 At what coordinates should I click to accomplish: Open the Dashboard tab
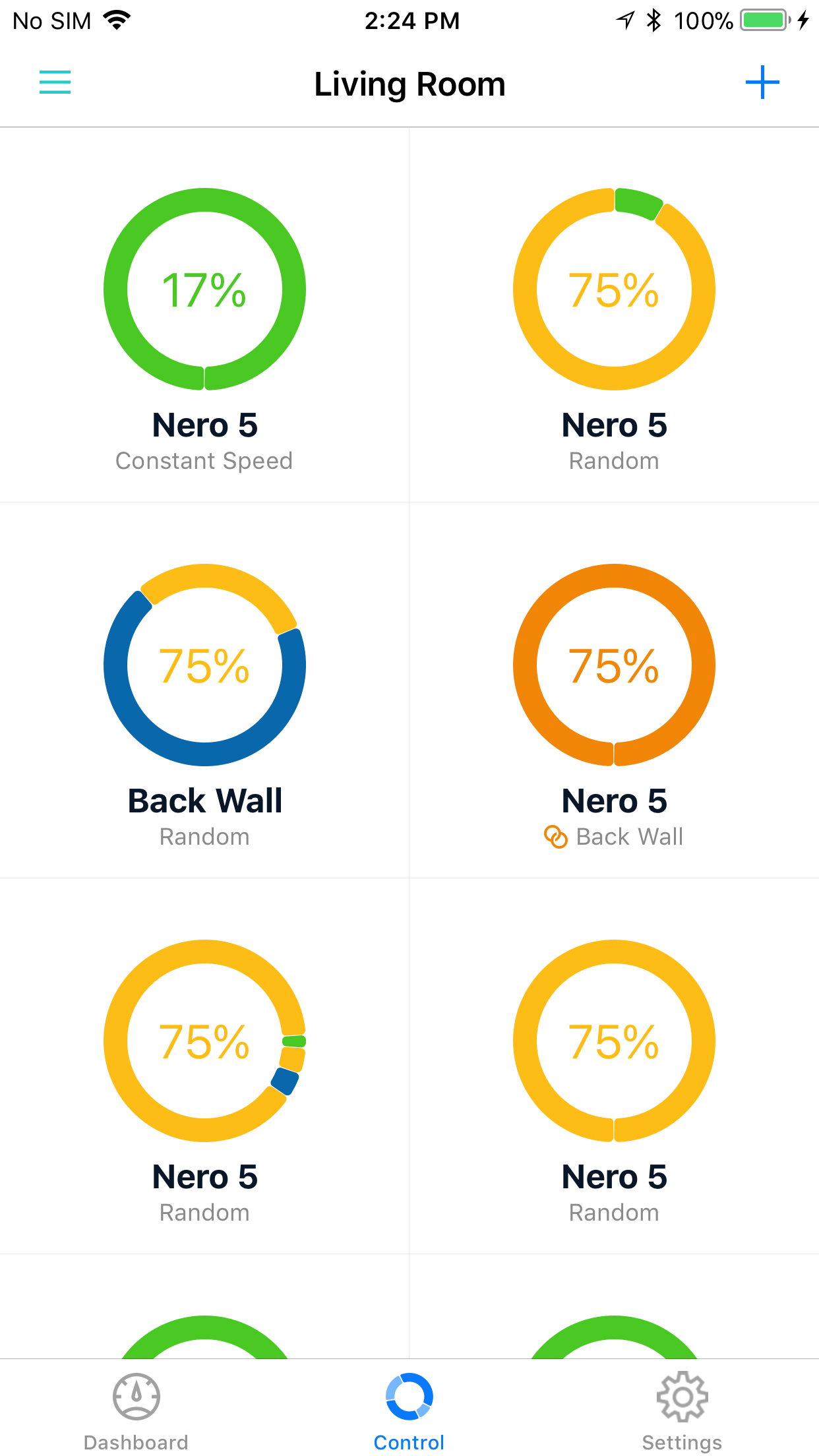136,1411
